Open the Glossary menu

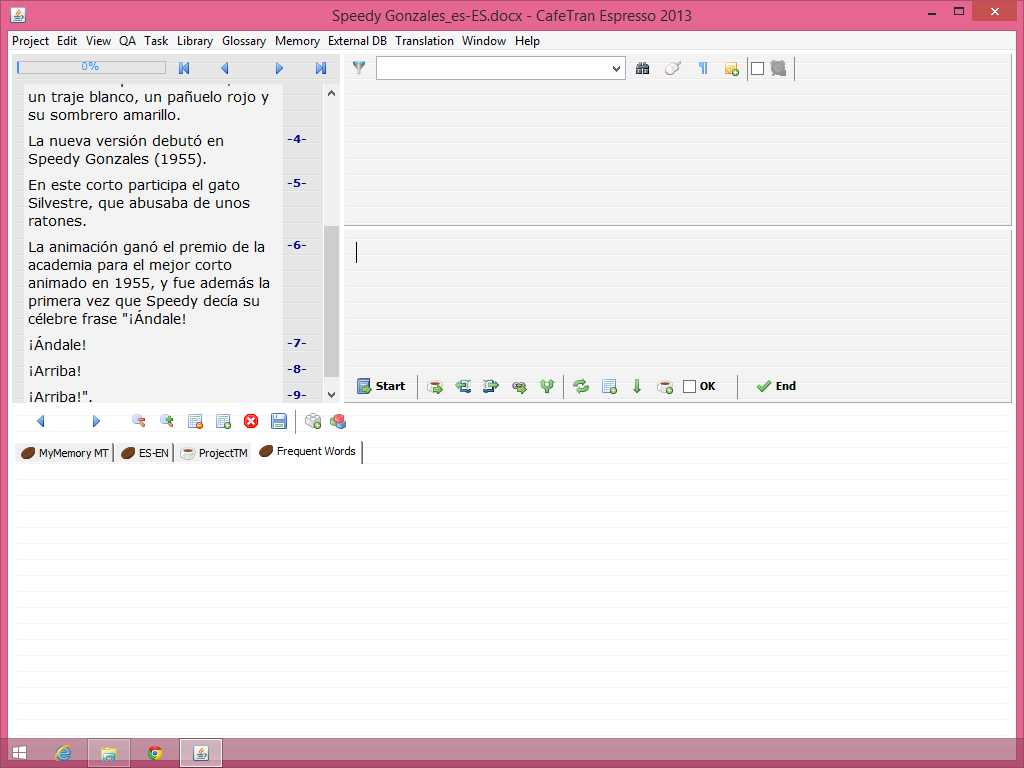(244, 41)
